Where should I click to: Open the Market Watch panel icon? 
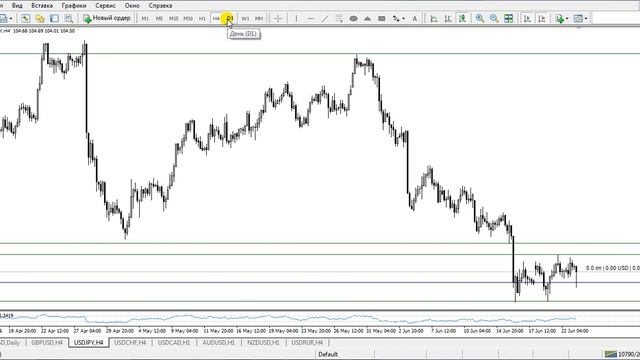point(26,18)
